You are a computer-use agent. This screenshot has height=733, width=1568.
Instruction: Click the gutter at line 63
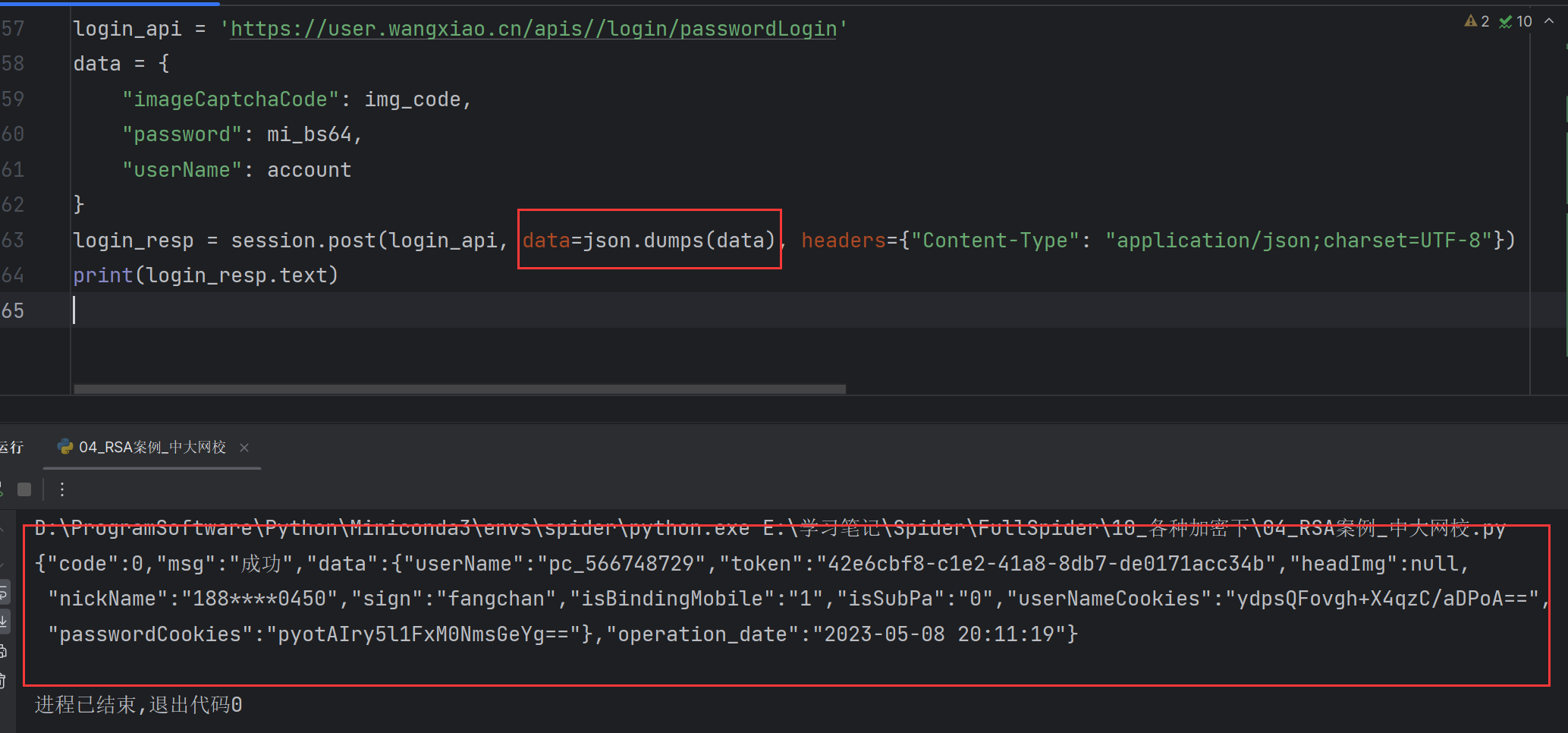click(13, 241)
